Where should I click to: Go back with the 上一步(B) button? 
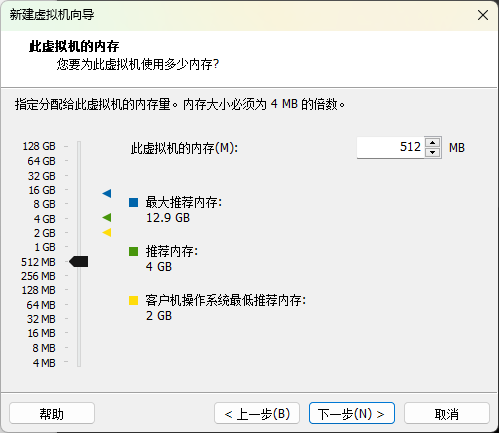coord(257,413)
